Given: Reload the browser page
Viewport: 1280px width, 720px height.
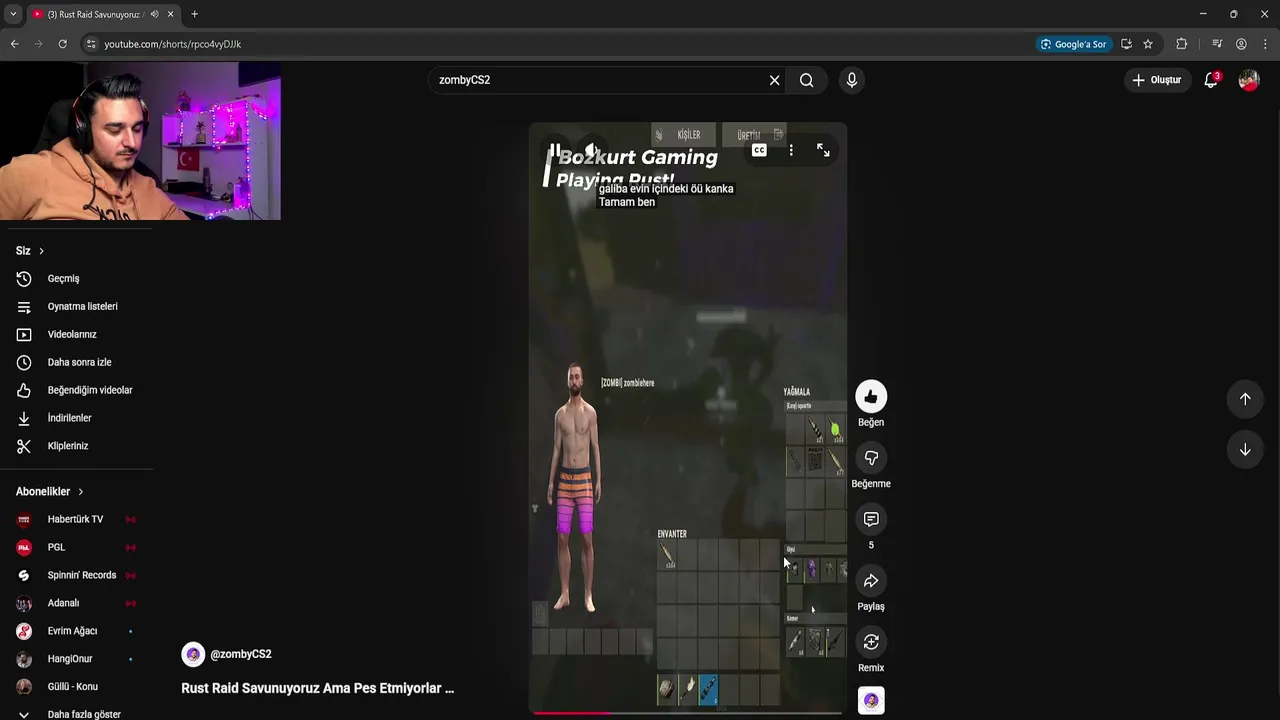Looking at the screenshot, I should click(62, 44).
